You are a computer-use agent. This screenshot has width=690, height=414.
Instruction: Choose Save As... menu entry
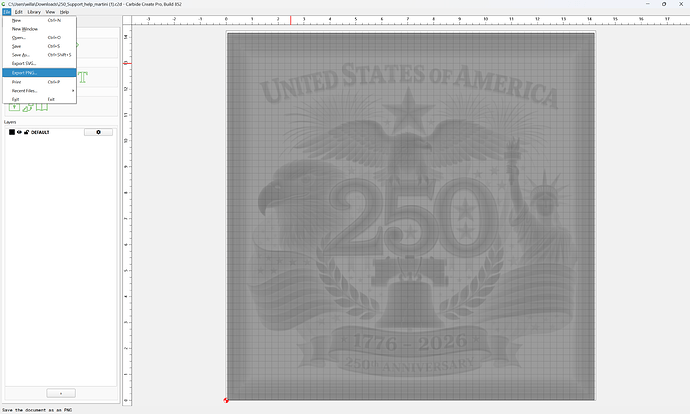[x=39, y=55]
